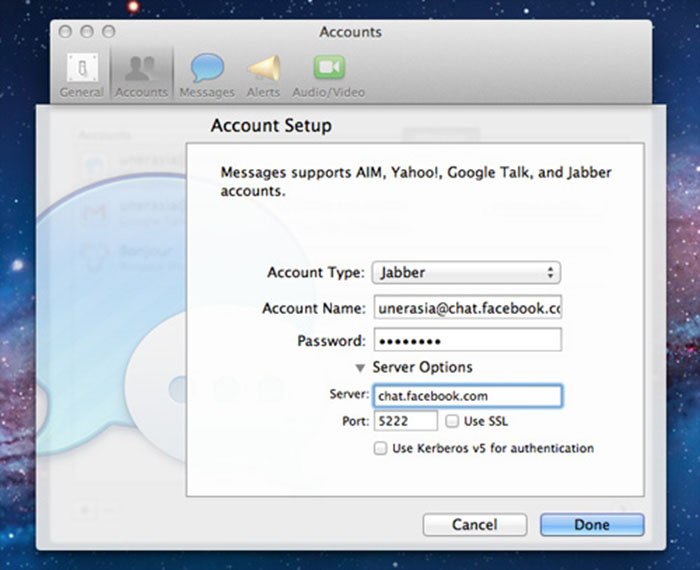The height and width of the screenshot is (570, 700).
Task: Open the Alerts megaphone pane
Action: pos(263,75)
